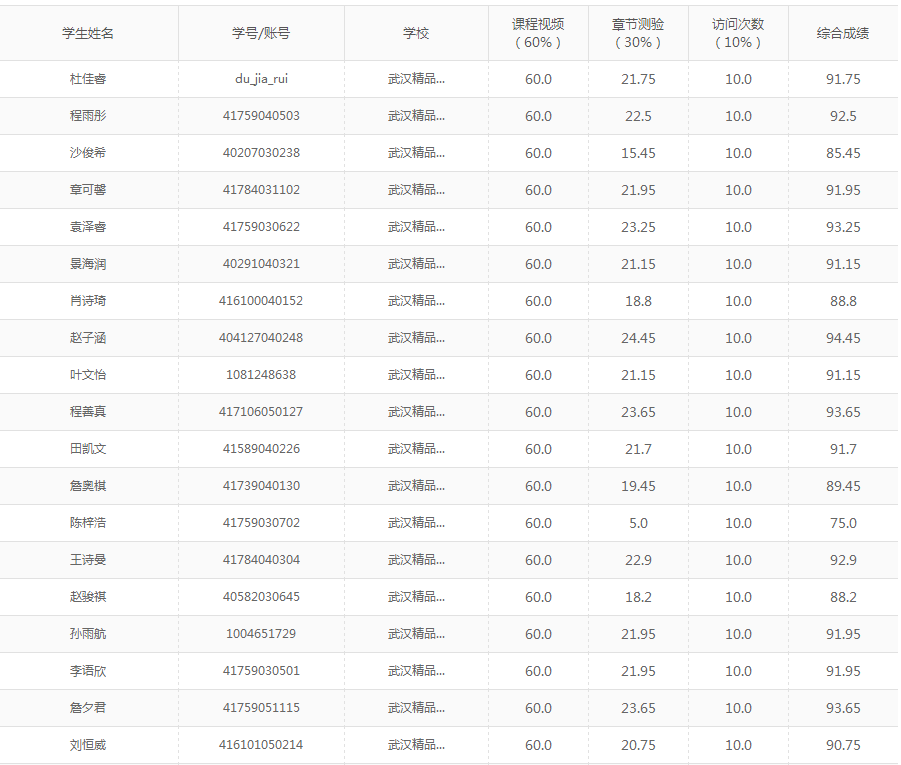Select student name 李语欣

88,671
